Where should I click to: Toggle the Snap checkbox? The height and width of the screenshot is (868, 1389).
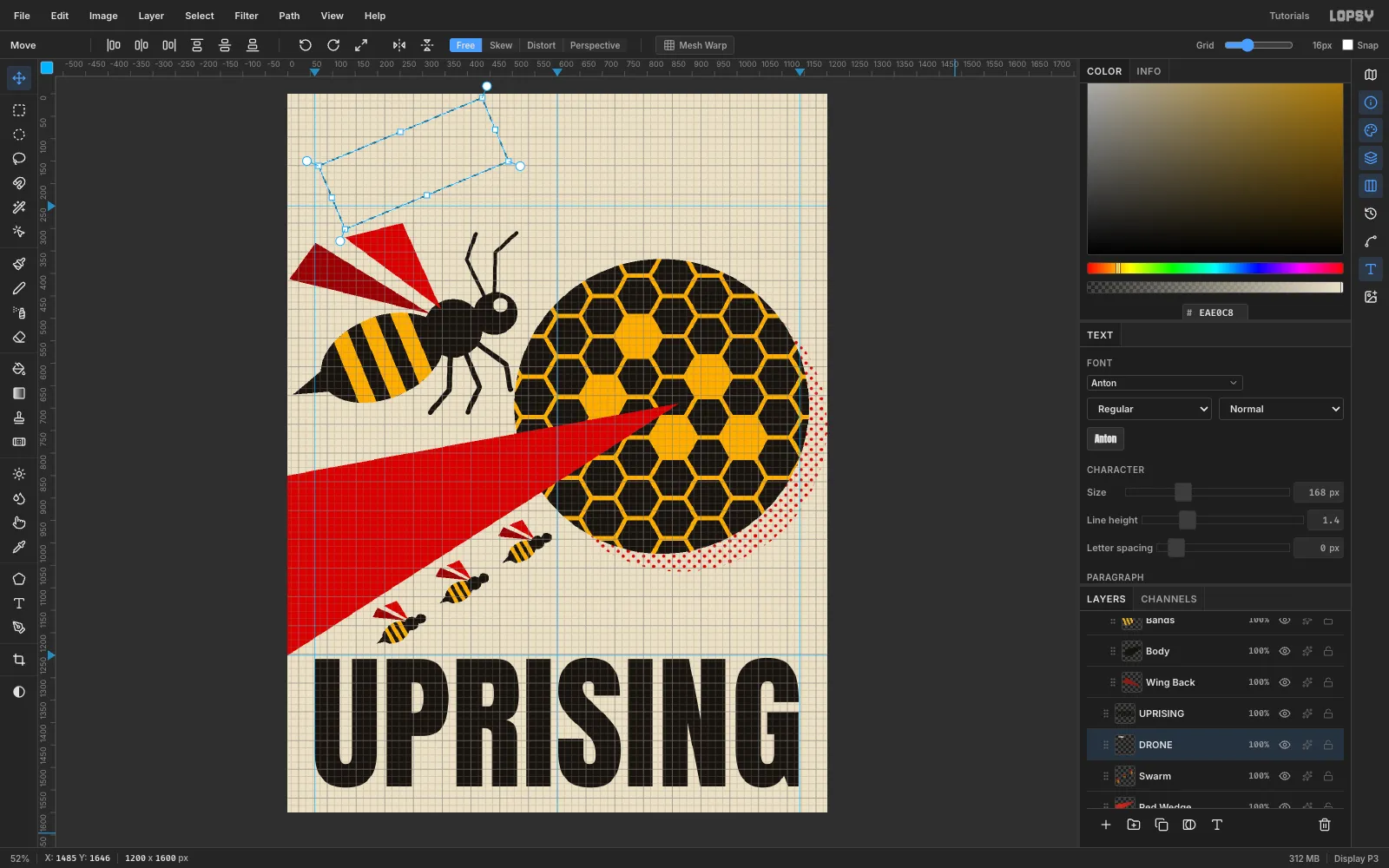[1348, 45]
